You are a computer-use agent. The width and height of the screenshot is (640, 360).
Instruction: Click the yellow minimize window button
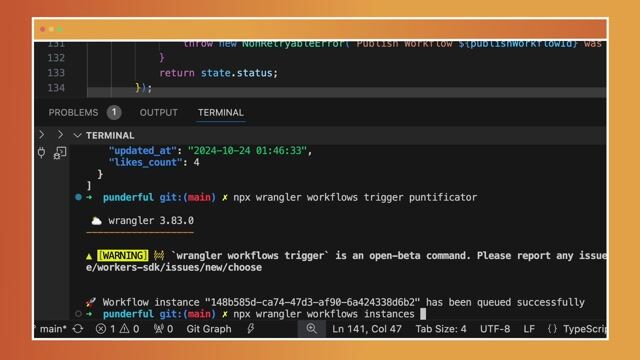[x=51, y=29]
